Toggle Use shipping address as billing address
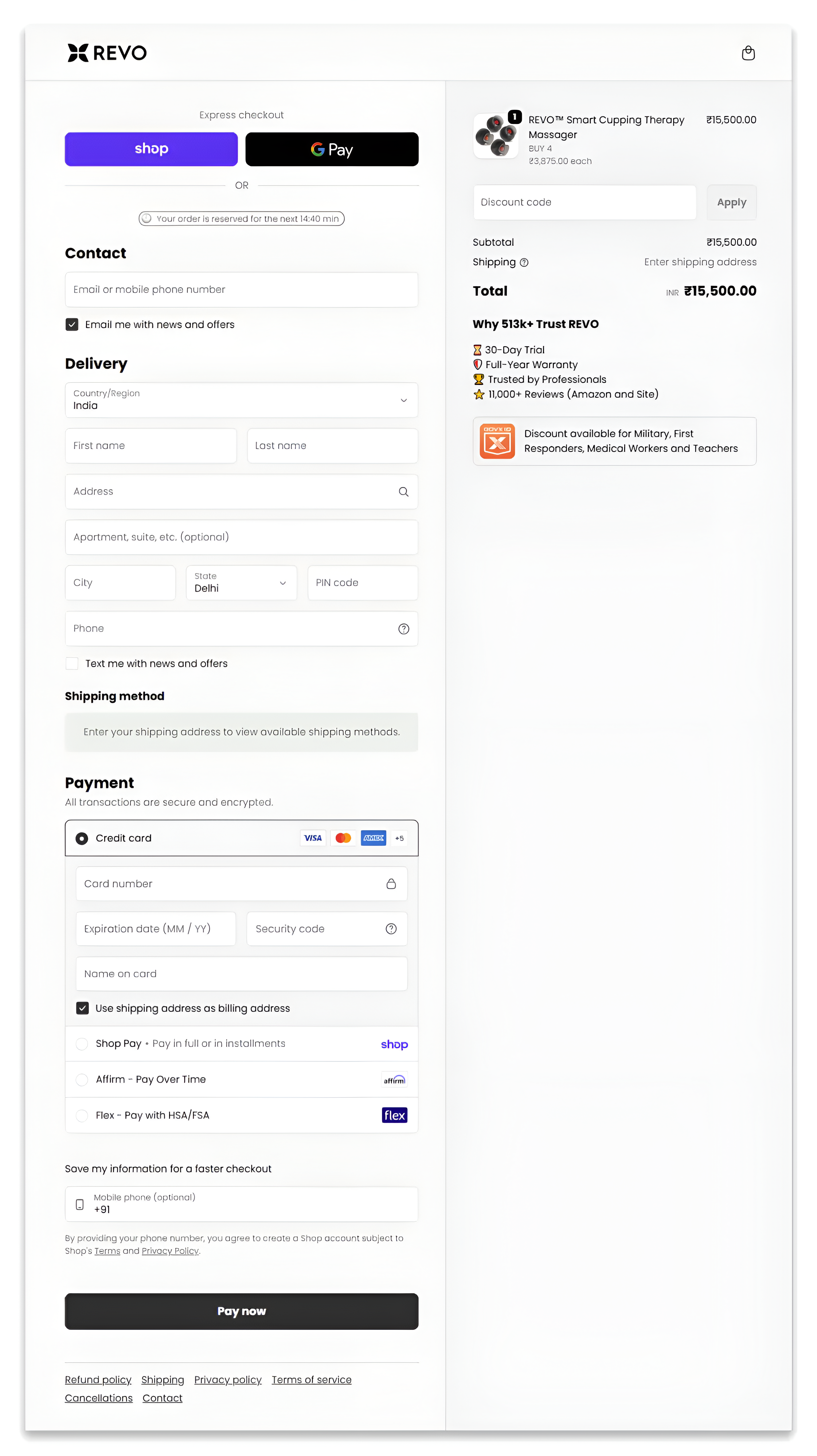This screenshot has height=1456, width=817. coord(82,1008)
